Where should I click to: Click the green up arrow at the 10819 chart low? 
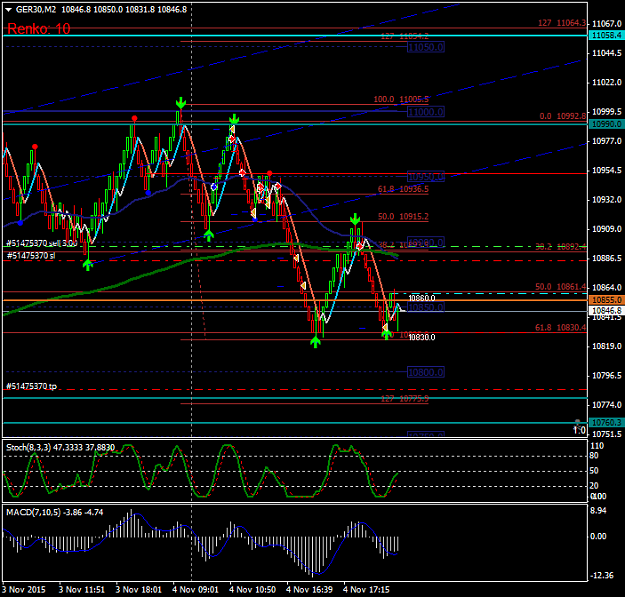pyautogui.click(x=316, y=342)
